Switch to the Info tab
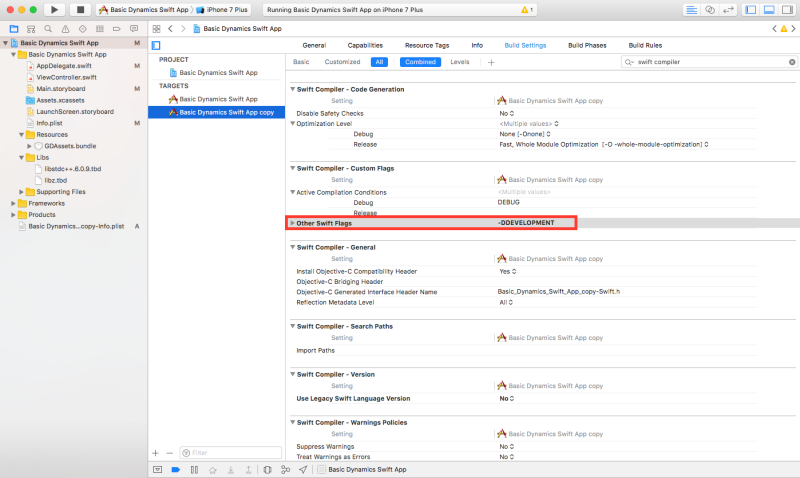This screenshot has width=800, height=478. 477,45
